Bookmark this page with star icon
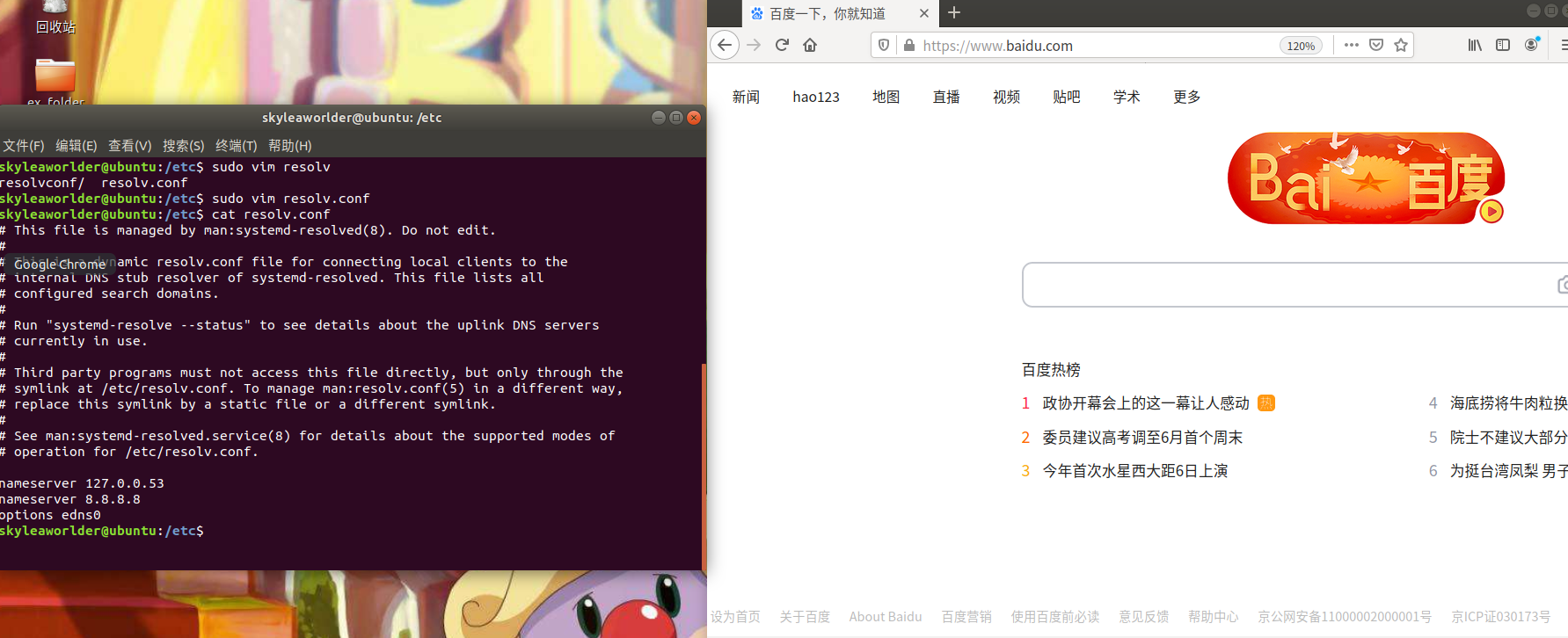 (1401, 45)
